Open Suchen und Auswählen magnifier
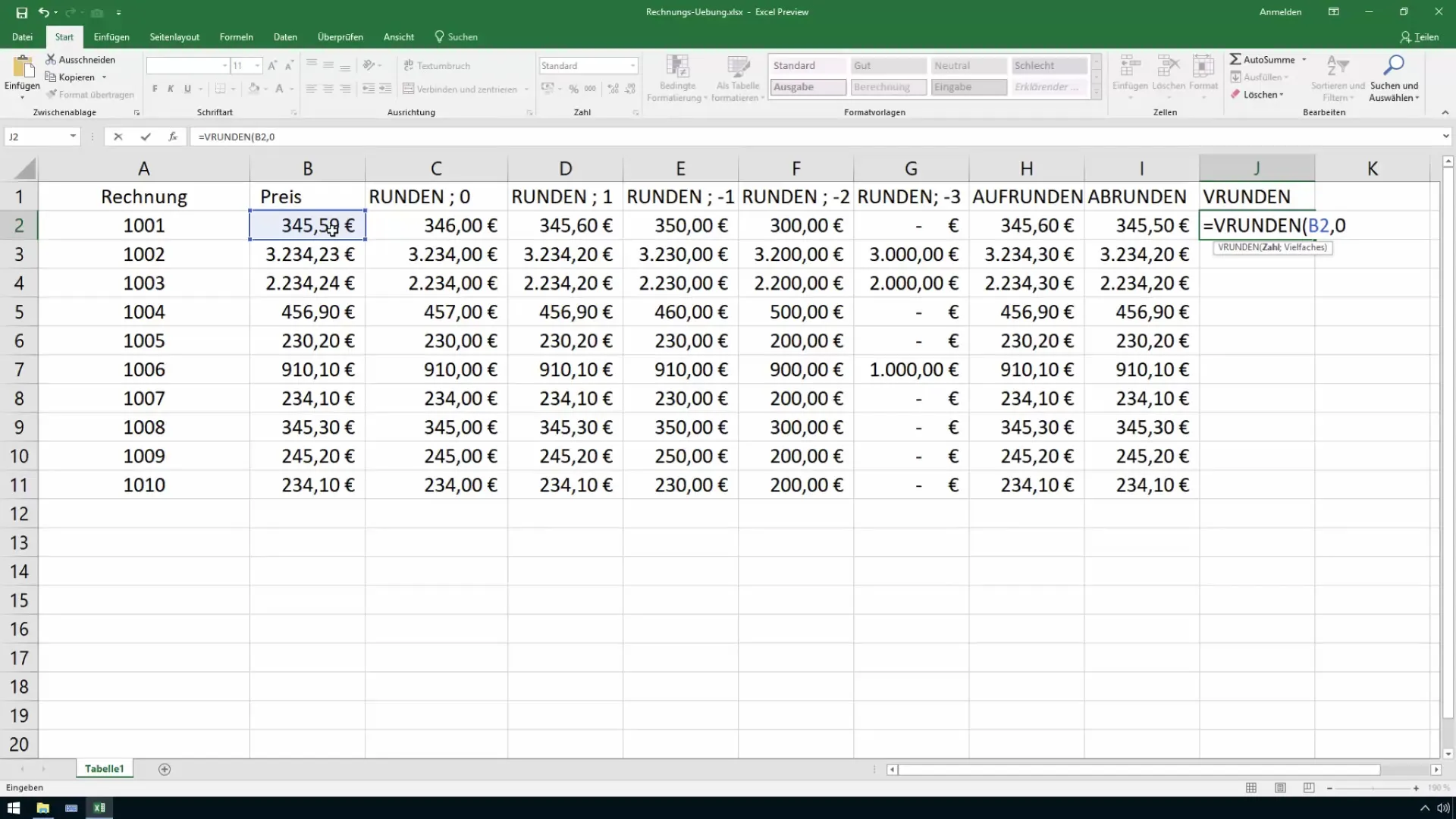 pos(1394,65)
